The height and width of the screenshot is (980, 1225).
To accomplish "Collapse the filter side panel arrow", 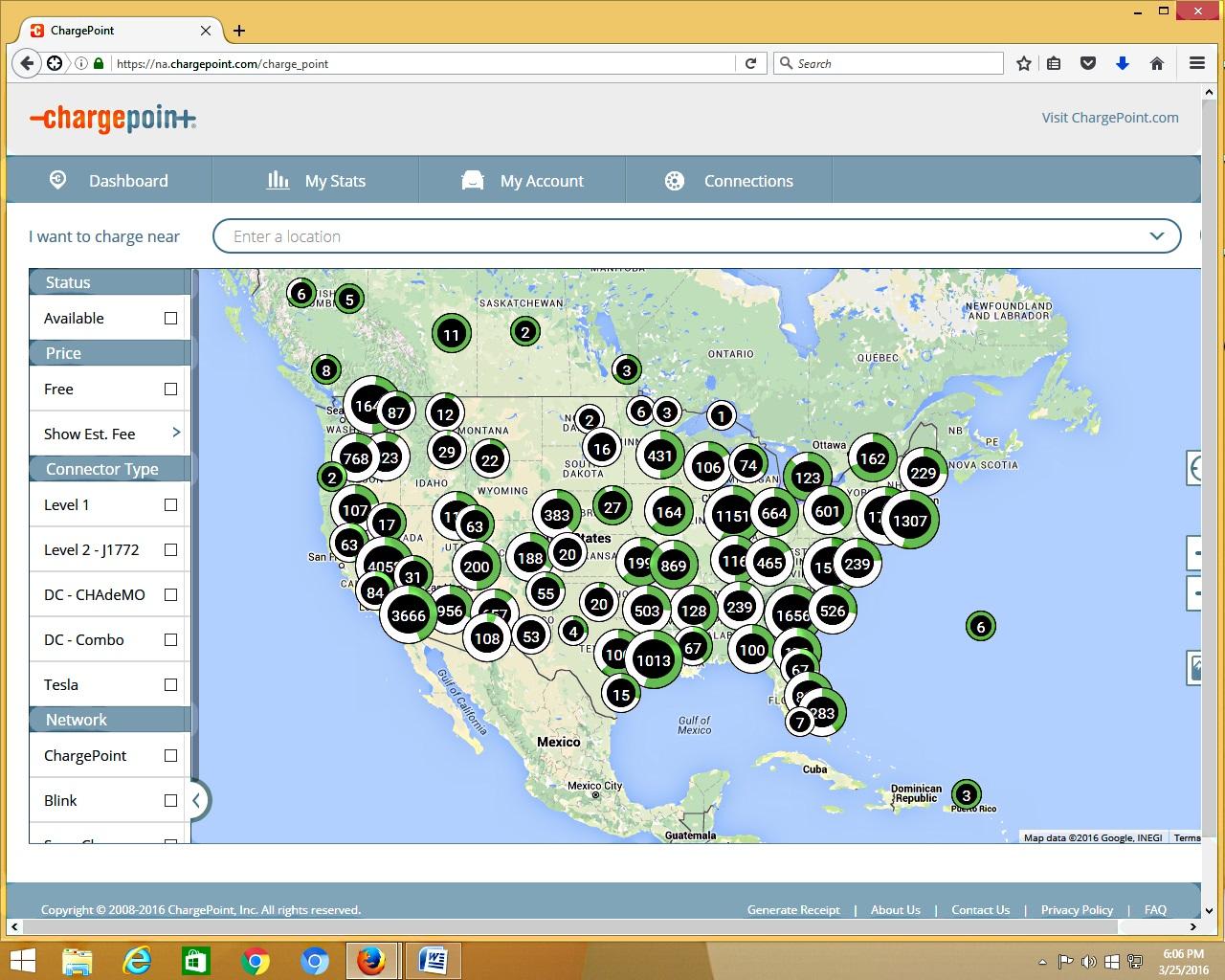I will 196,801.
